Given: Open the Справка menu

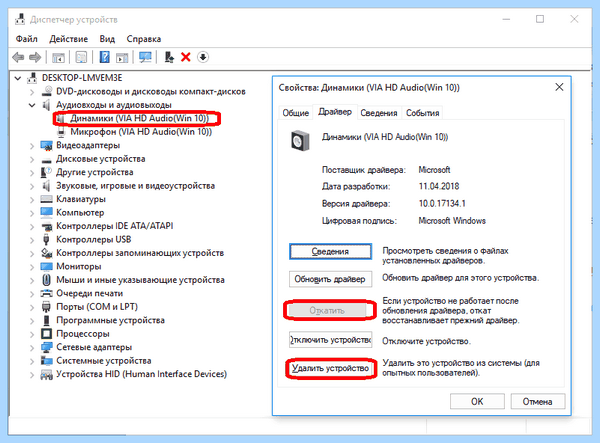Looking at the screenshot, I should coord(144,39).
